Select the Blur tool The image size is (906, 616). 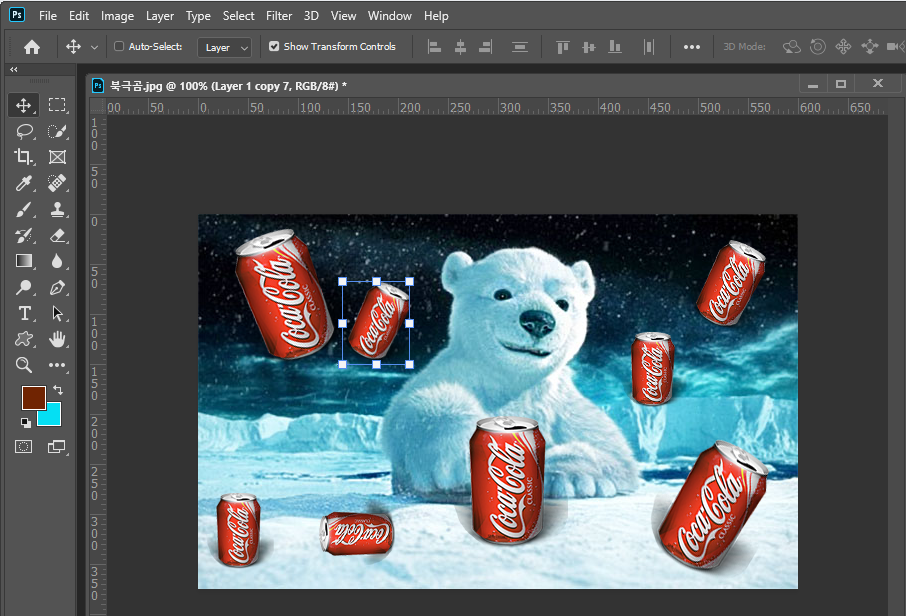point(57,261)
